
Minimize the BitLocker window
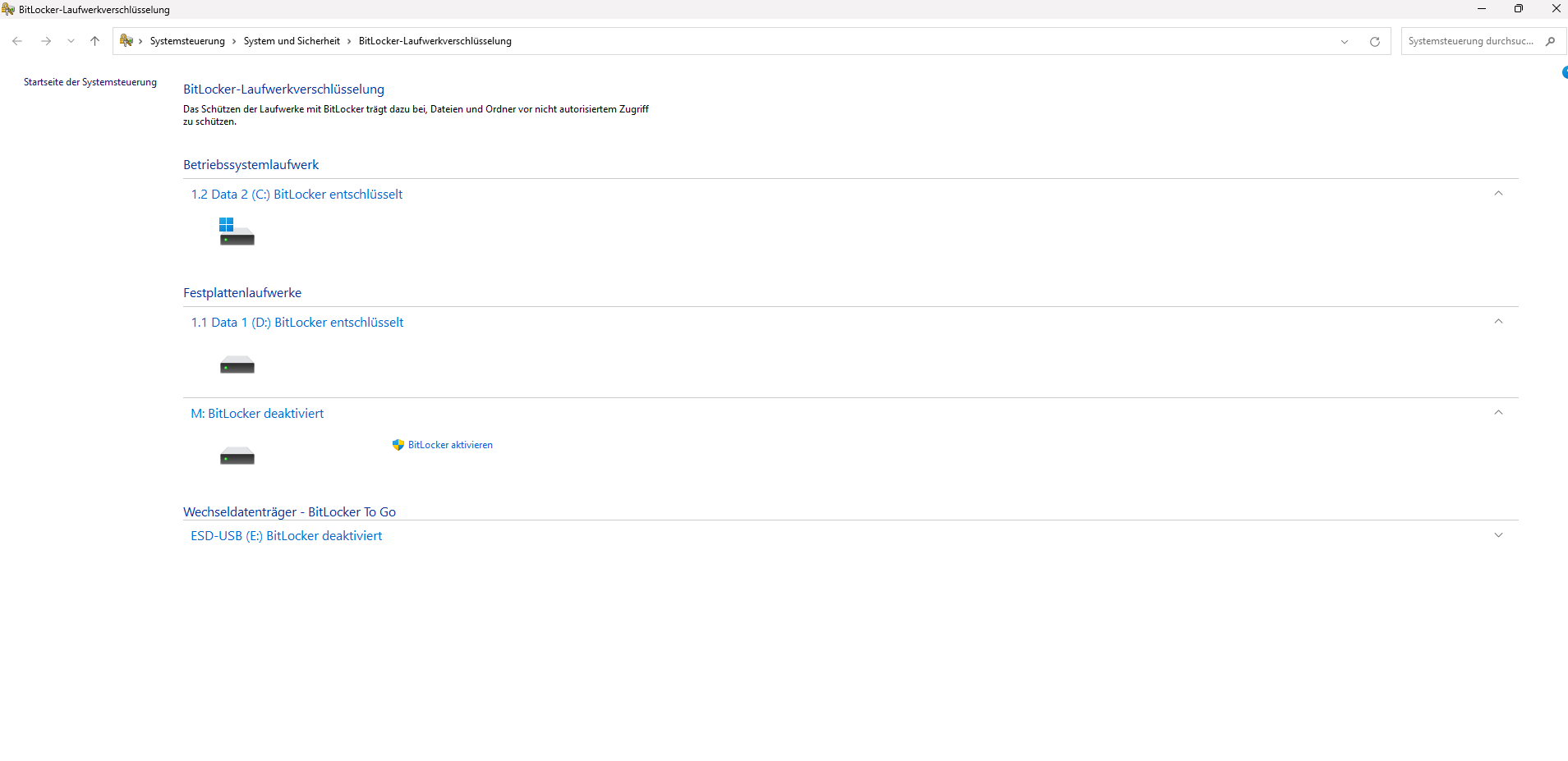click(x=1482, y=9)
